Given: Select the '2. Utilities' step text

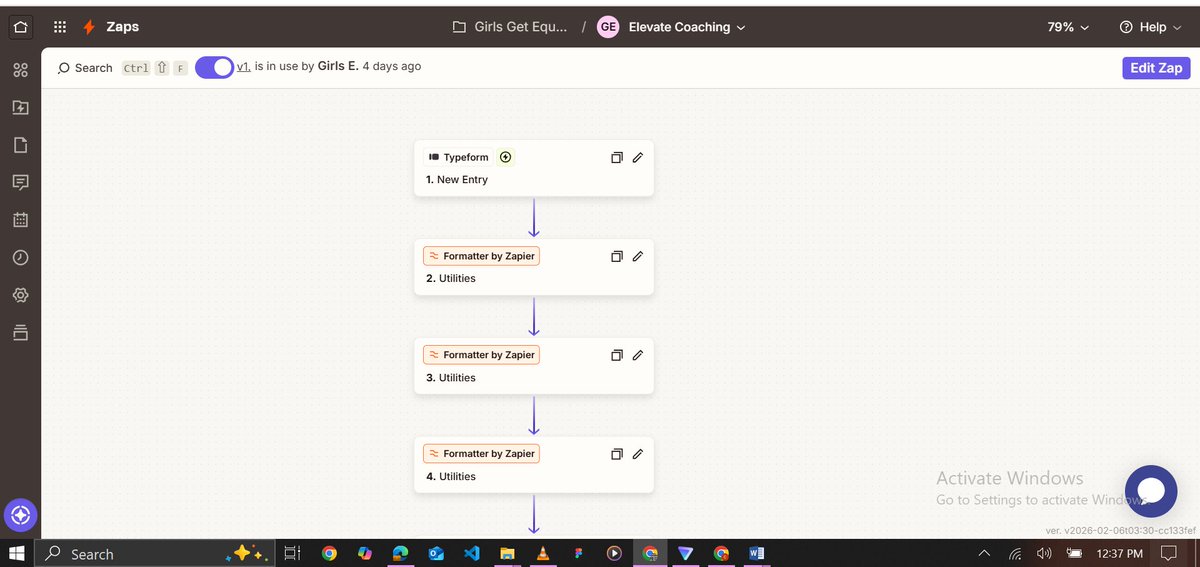Looking at the screenshot, I should 451,279.
